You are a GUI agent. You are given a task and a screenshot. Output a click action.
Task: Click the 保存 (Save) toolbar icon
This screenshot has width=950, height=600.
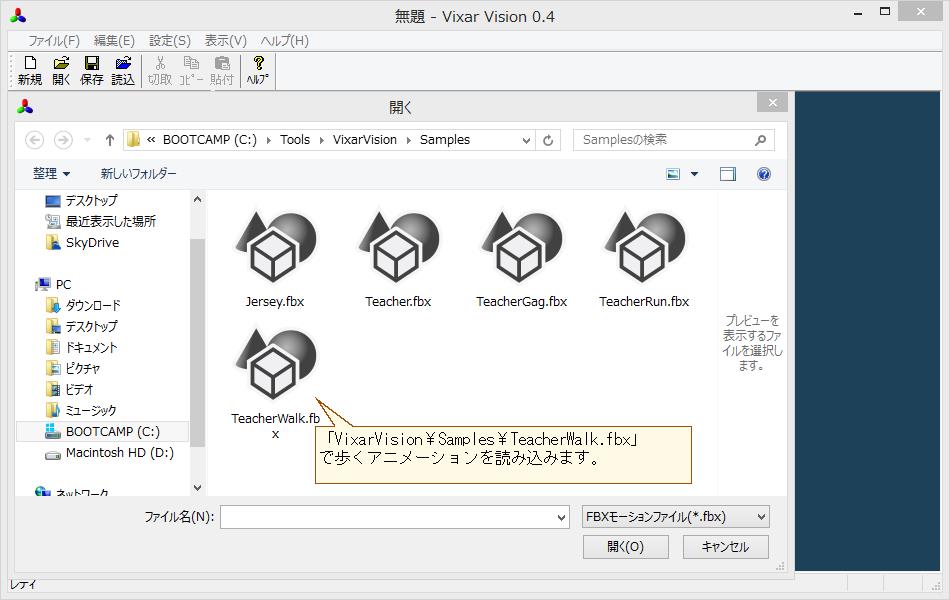[91, 69]
